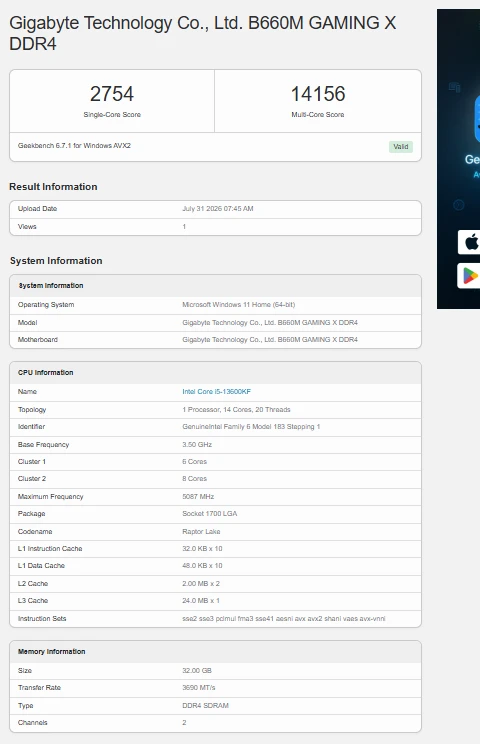Click the Memory Information section header
480x744 pixels.
click(x=215, y=651)
